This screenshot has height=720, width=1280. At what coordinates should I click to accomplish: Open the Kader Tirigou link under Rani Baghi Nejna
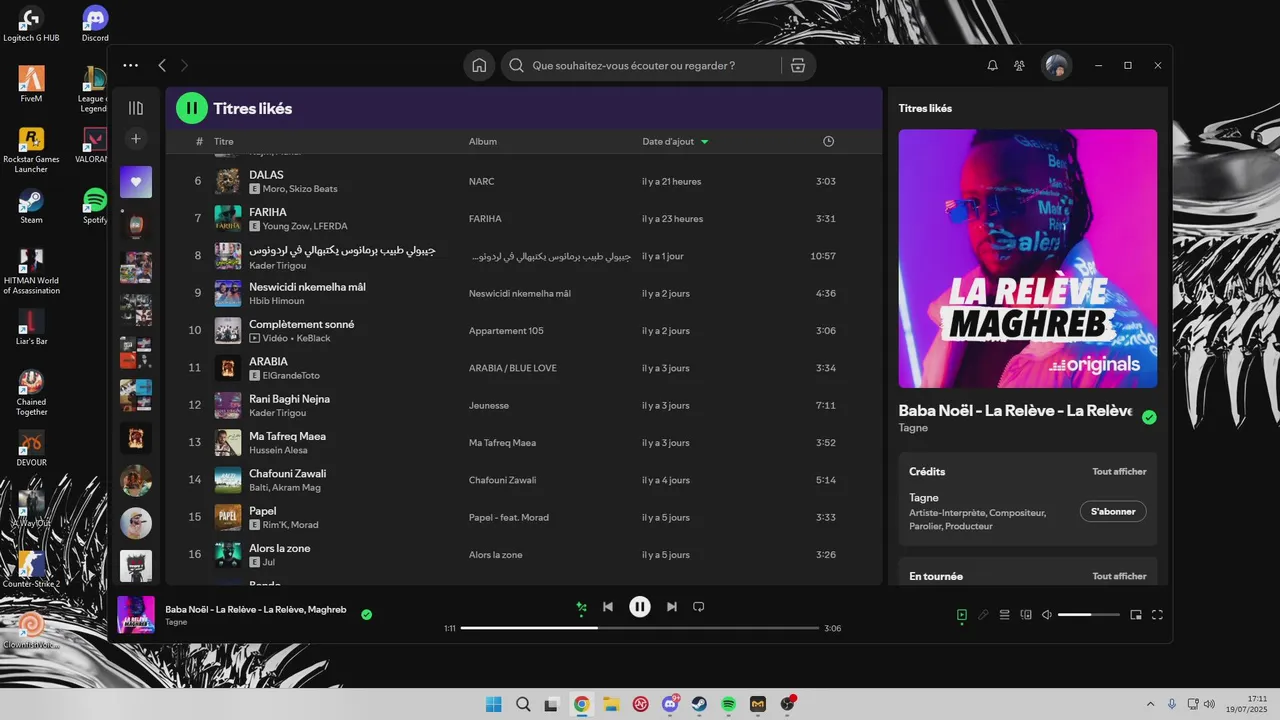pyautogui.click(x=277, y=413)
